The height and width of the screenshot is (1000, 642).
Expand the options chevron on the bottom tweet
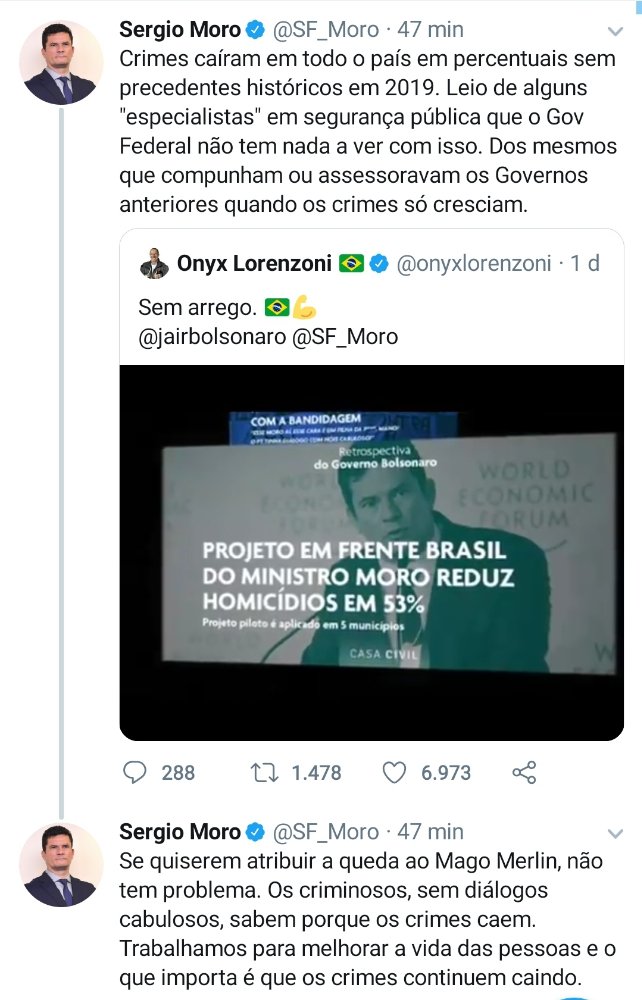(616, 833)
